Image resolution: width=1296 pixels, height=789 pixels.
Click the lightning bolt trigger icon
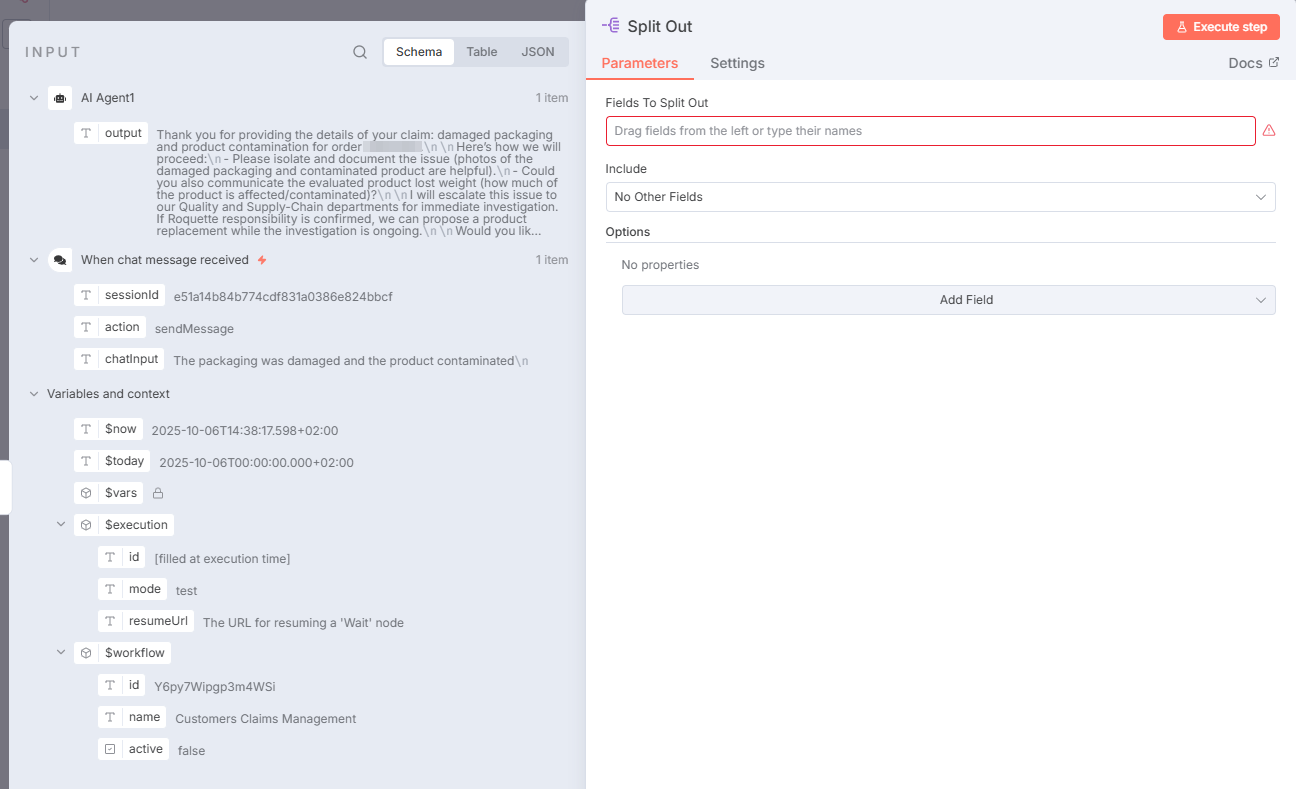tap(262, 260)
